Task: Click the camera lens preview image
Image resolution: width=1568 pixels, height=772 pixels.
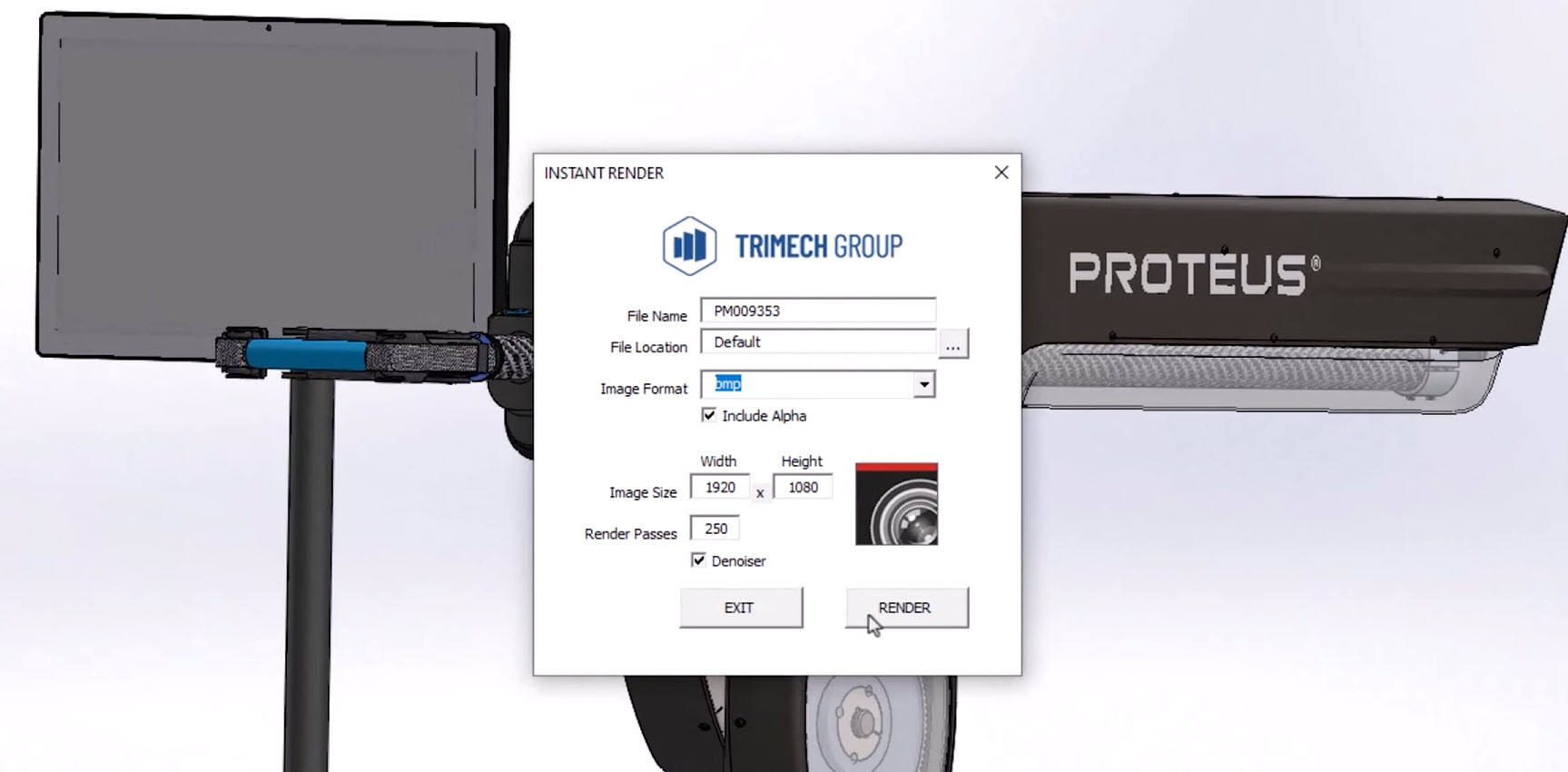Action: pos(896,505)
